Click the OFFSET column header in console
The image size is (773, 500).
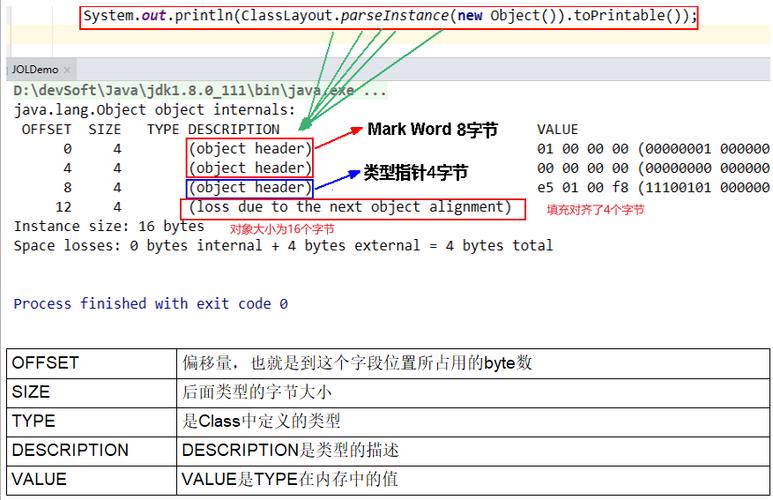46,130
